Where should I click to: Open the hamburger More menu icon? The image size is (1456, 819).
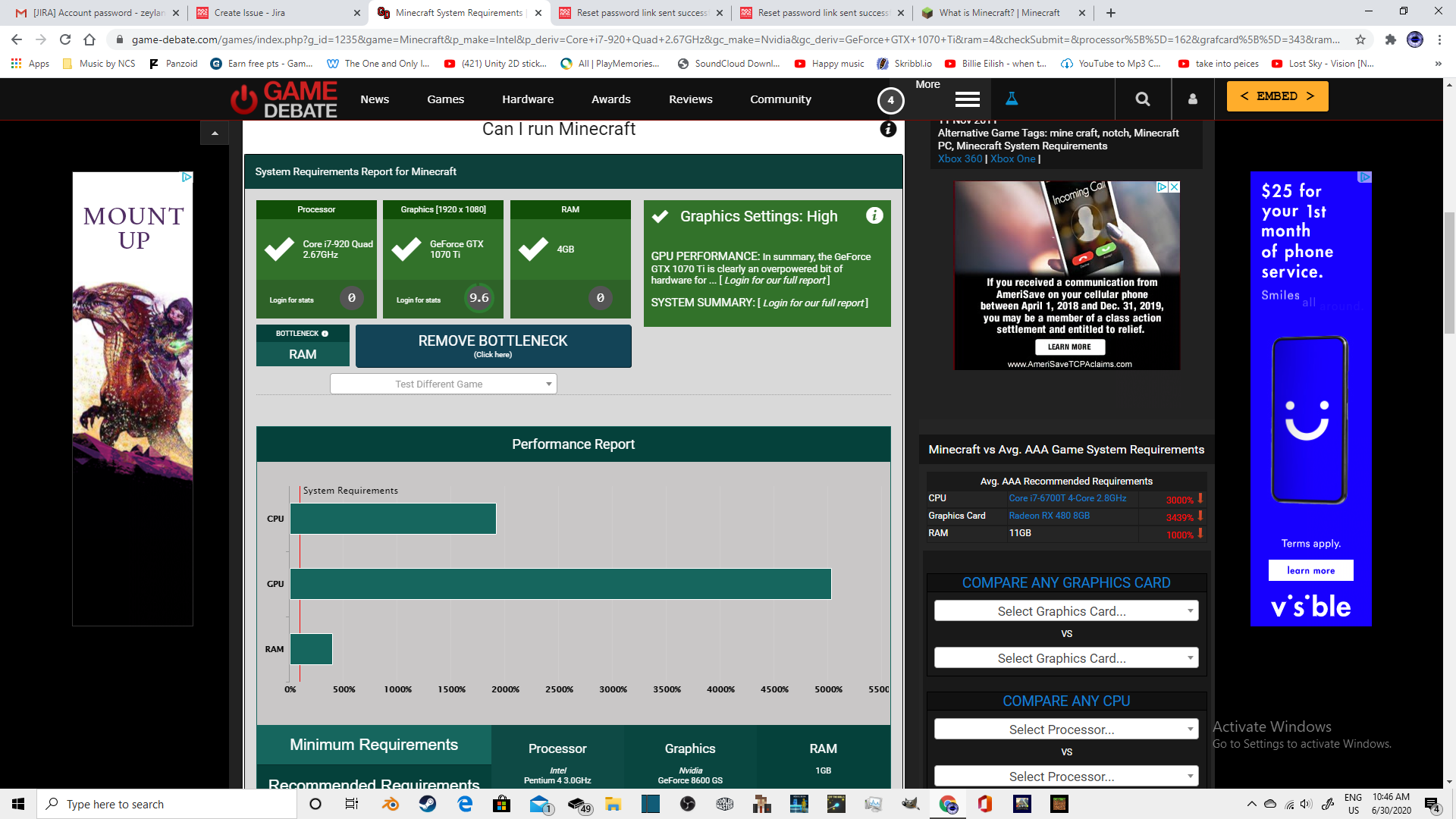967,99
